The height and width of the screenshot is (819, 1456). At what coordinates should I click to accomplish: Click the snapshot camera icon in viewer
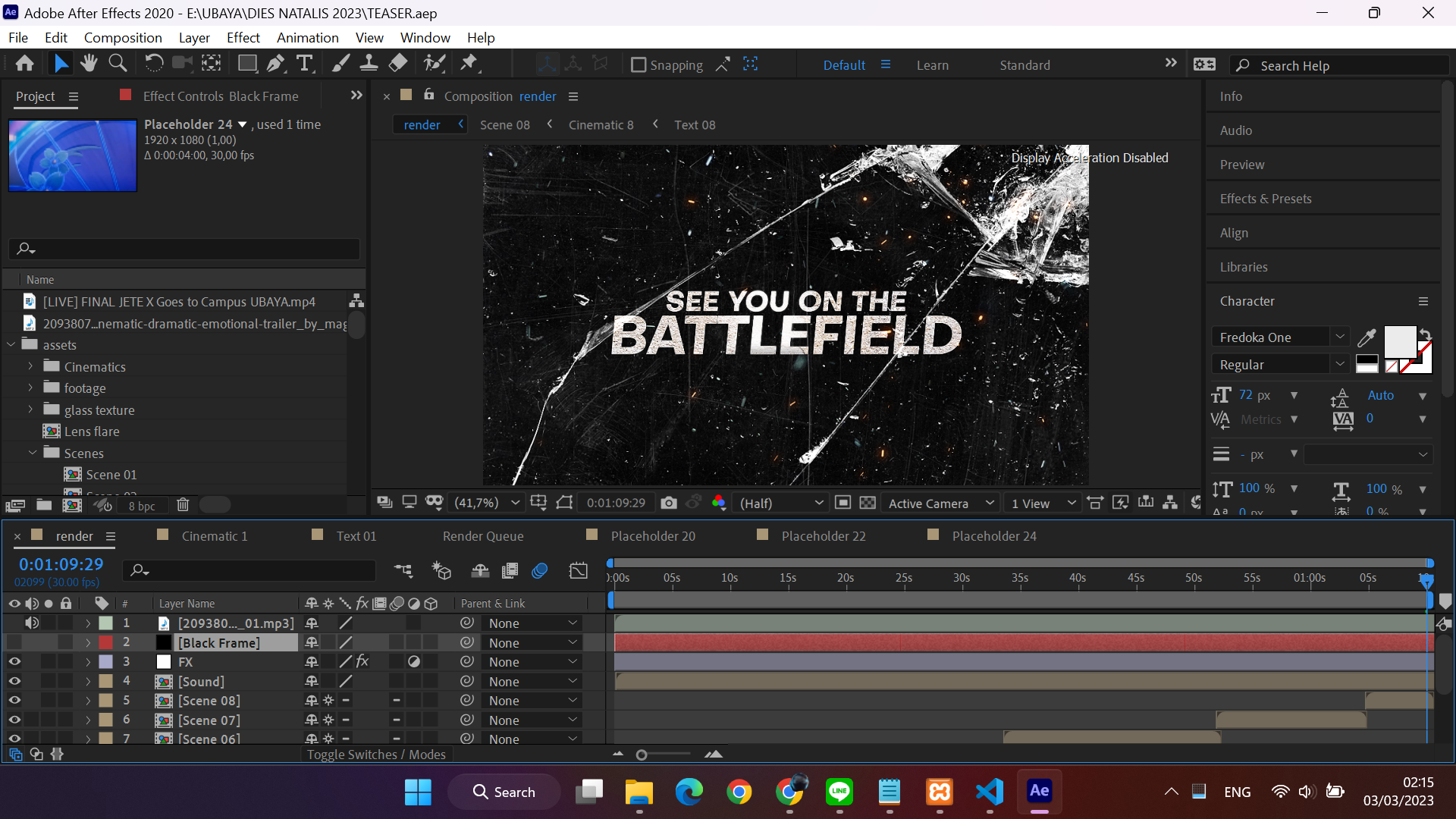(668, 503)
